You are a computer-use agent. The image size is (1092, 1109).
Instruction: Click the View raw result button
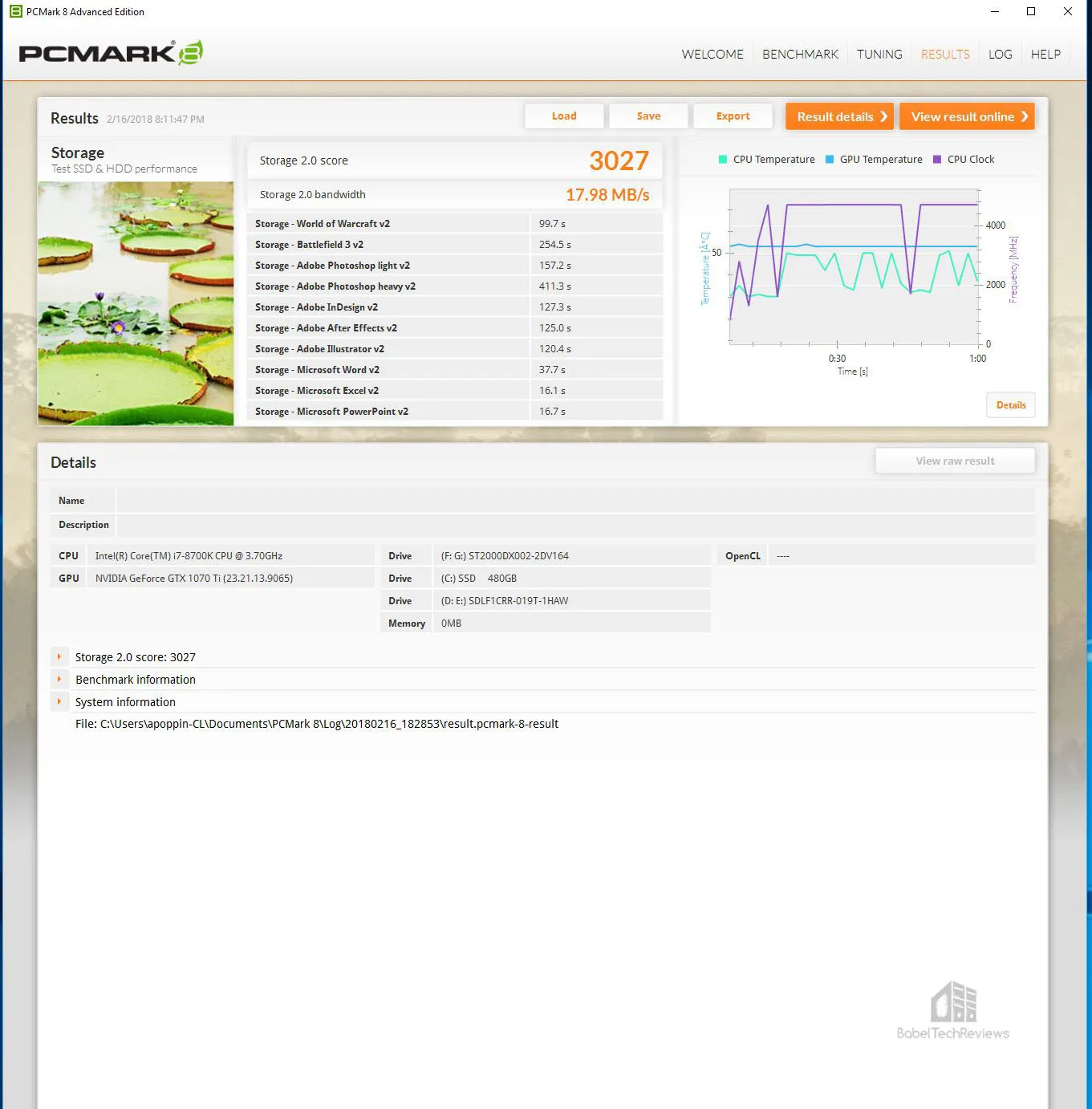955,461
